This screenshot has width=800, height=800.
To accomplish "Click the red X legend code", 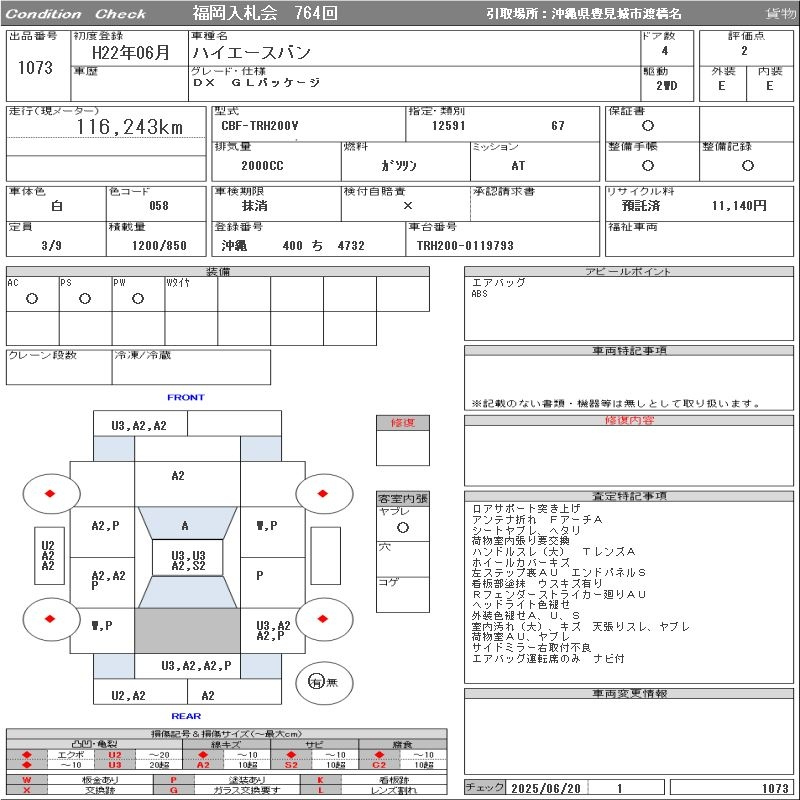I will pos(27,790).
